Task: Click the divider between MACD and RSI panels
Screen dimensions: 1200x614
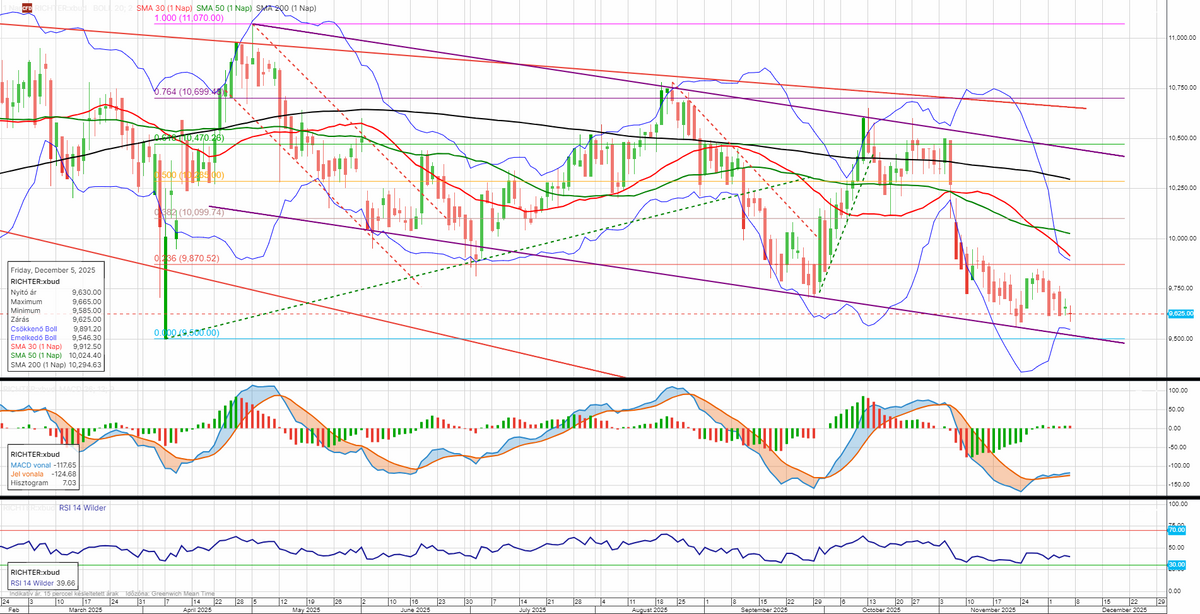Action: click(600, 497)
